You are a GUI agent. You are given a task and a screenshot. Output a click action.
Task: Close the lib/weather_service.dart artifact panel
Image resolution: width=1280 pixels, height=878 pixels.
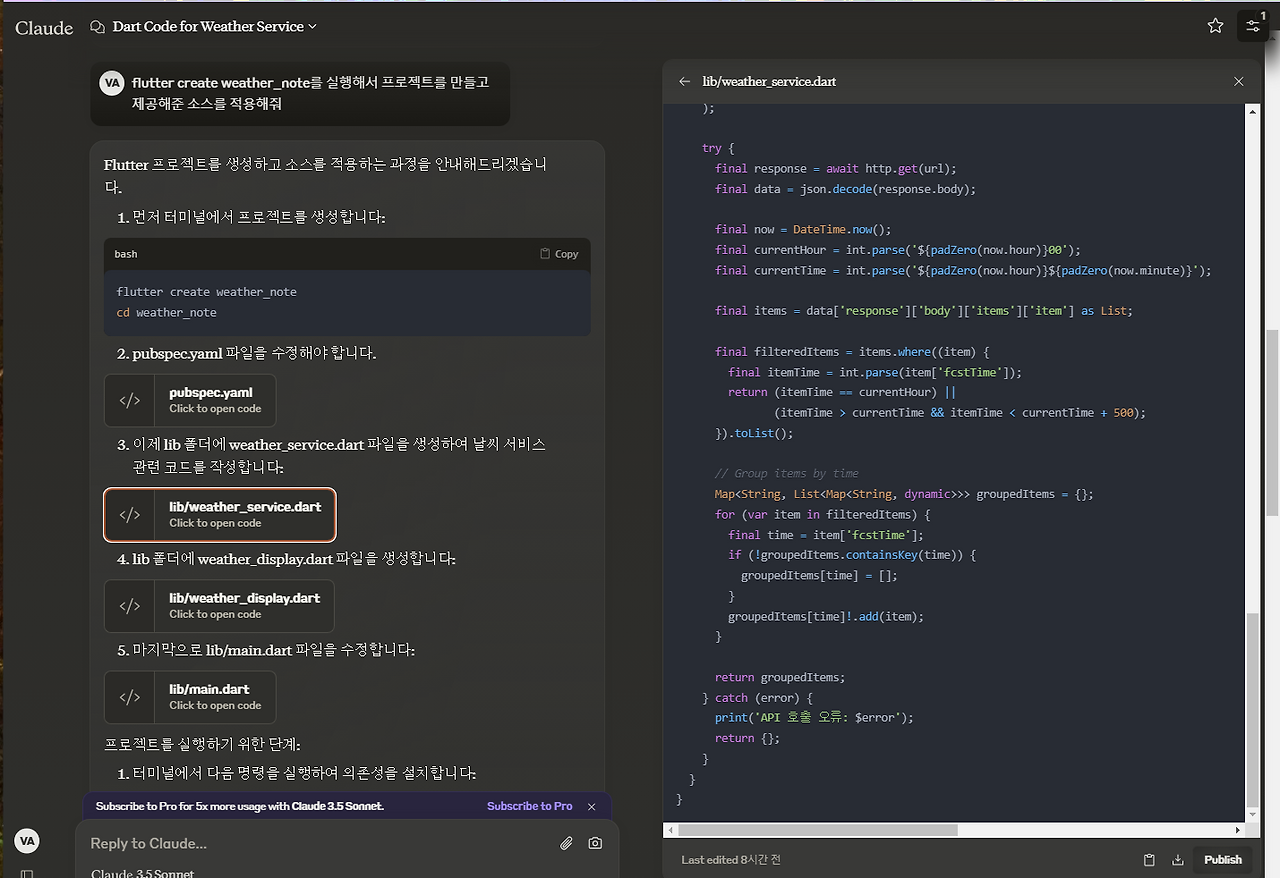[x=1239, y=81]
